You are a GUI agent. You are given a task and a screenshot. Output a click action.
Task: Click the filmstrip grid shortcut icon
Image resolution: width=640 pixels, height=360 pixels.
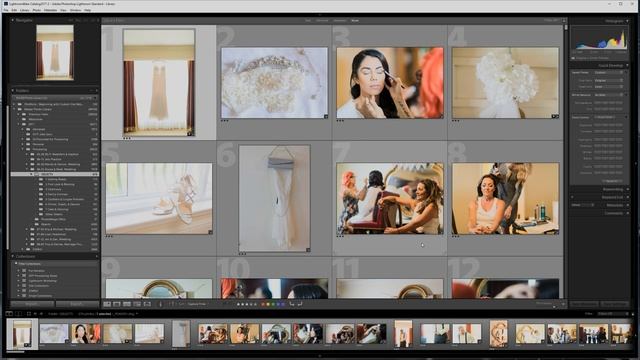29,314
